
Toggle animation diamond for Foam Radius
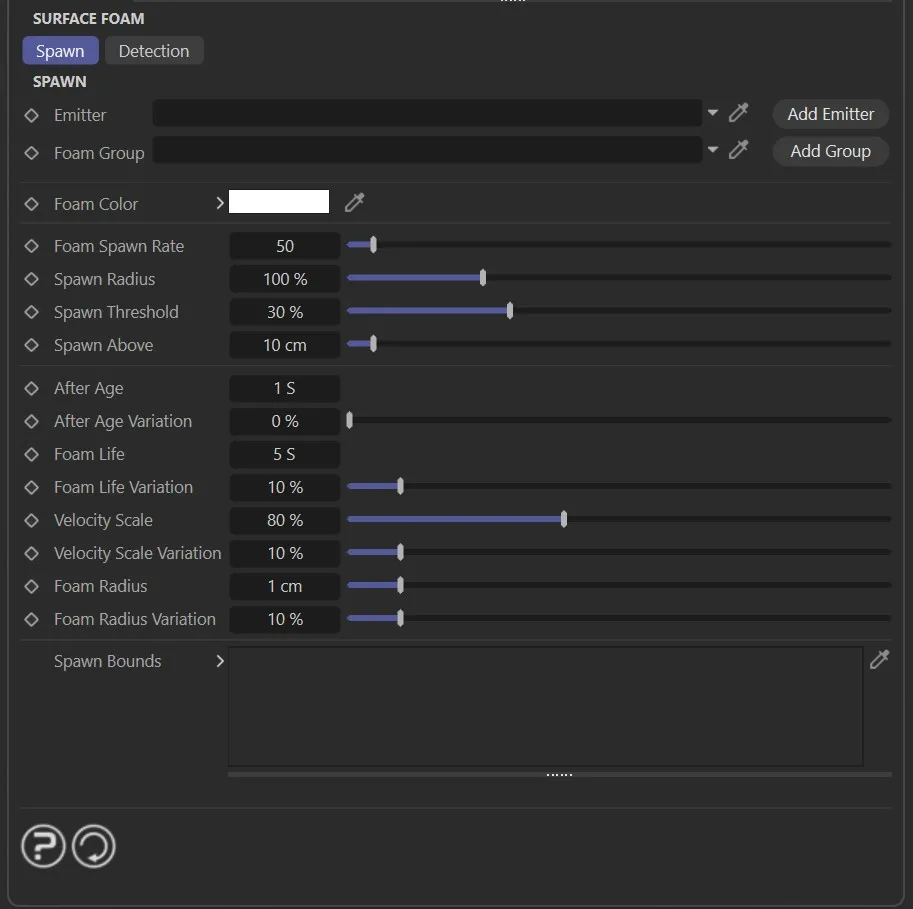[x=32, y=587]
